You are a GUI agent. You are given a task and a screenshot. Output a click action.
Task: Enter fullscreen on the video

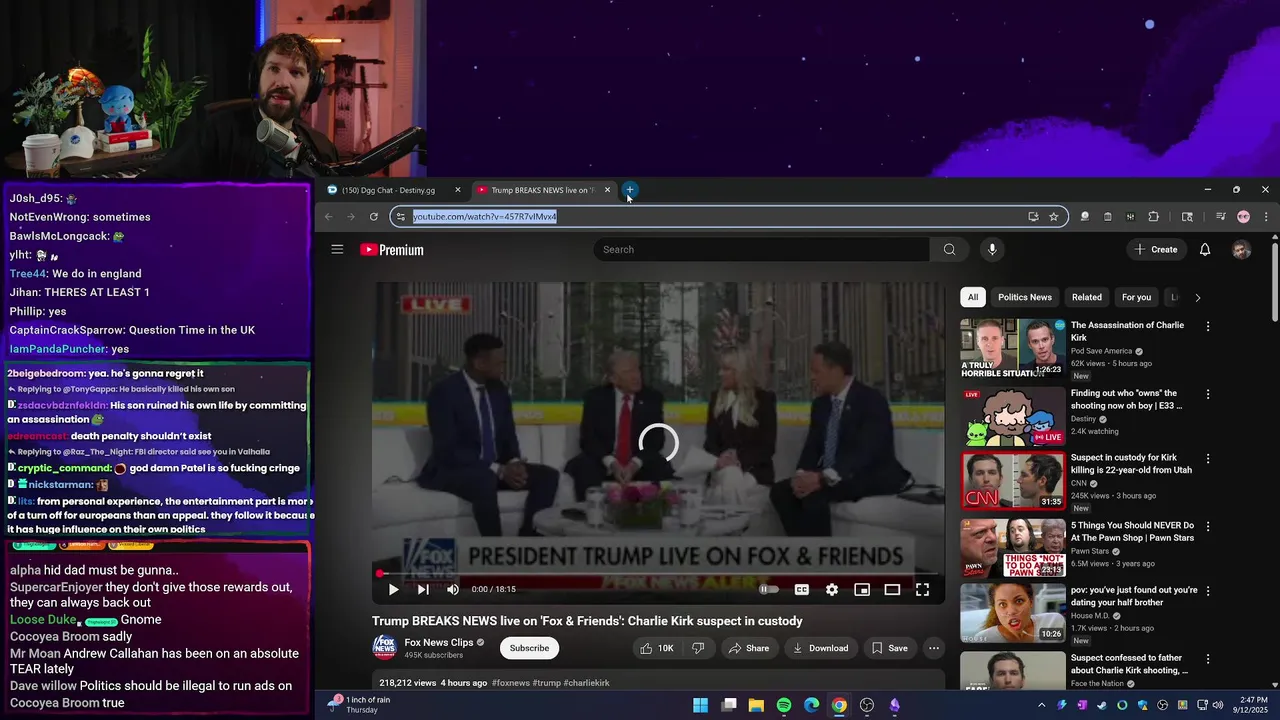(x=922, y=589)
